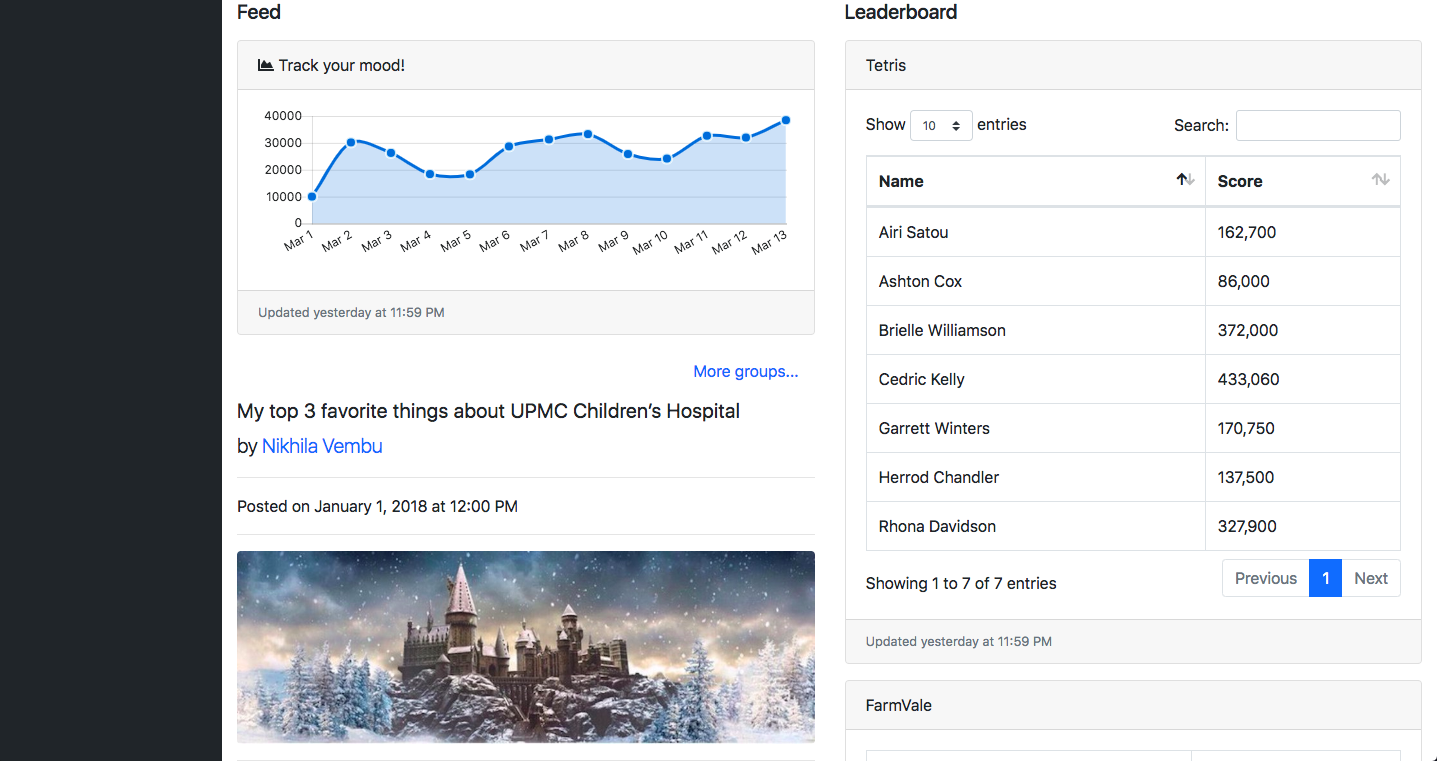Click the mood chart's Updated yesterday footer
The image size is (1437, 761).
coord(526,312)
